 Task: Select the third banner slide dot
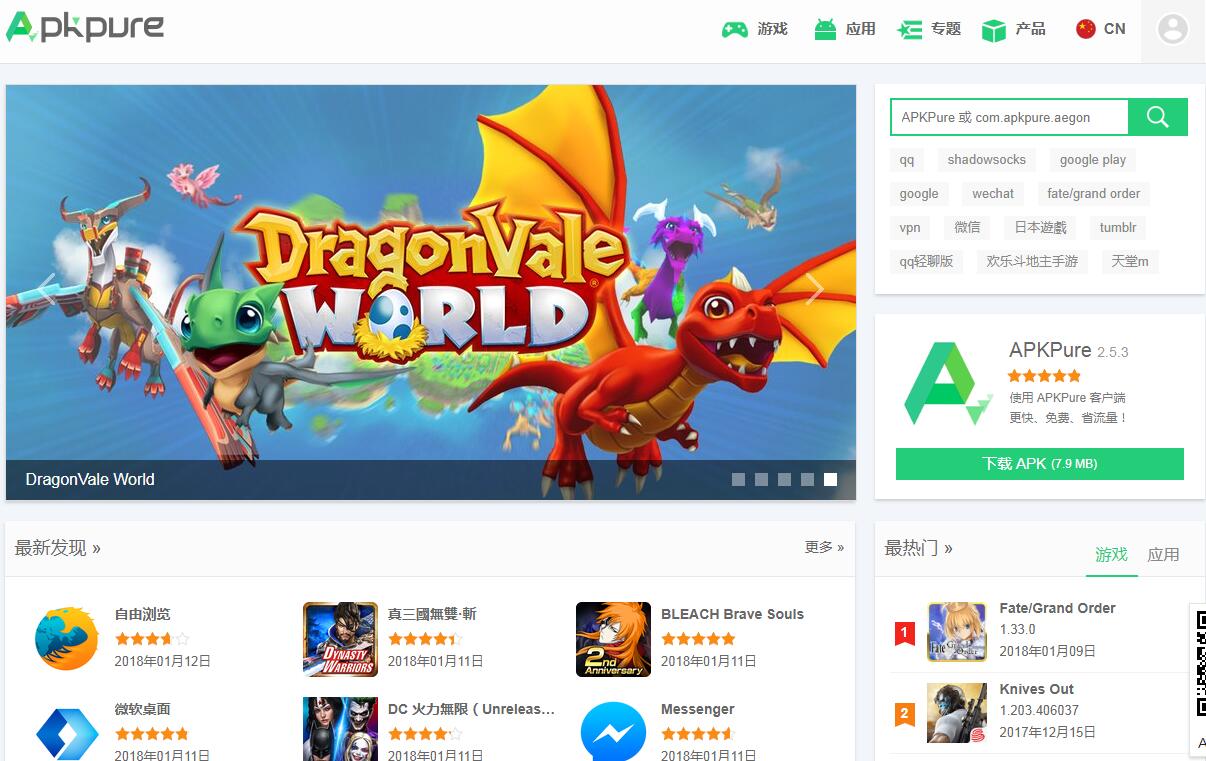click(784, 480)
